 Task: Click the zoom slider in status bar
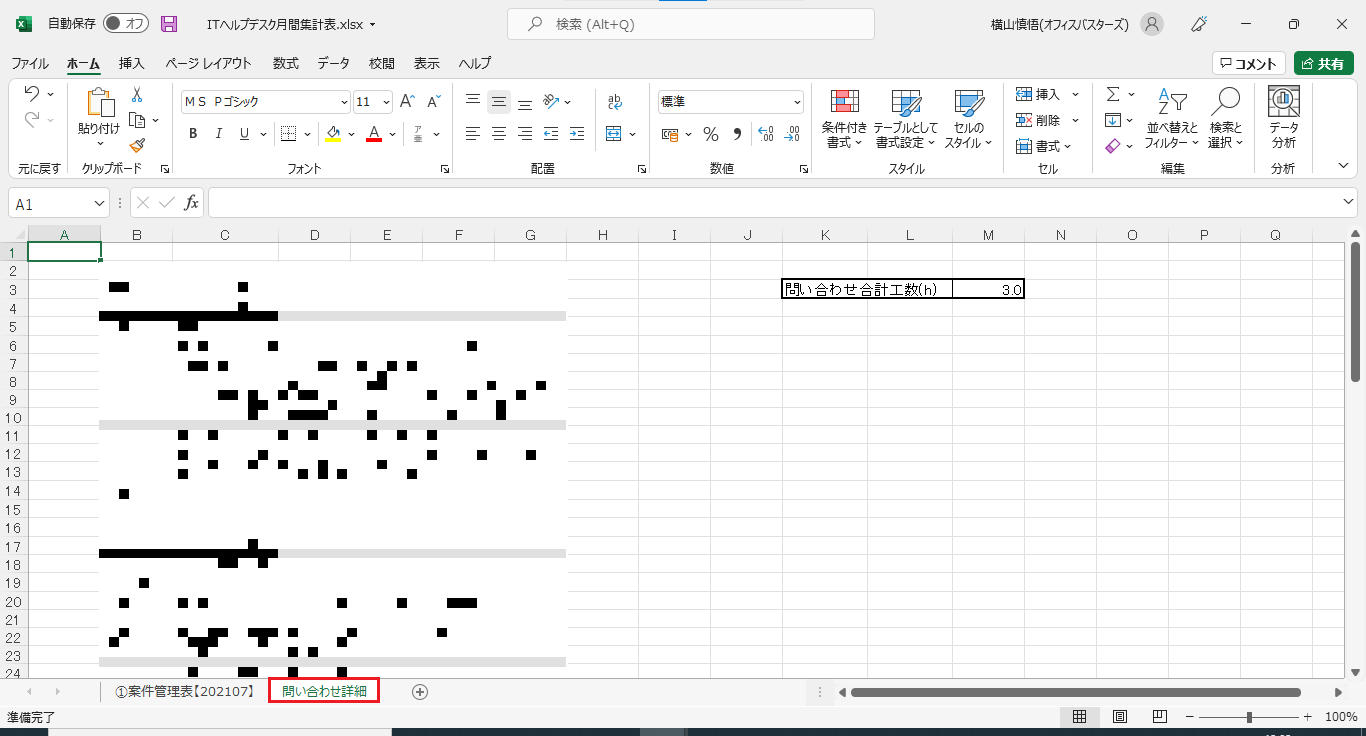(x=1249, y=717)
